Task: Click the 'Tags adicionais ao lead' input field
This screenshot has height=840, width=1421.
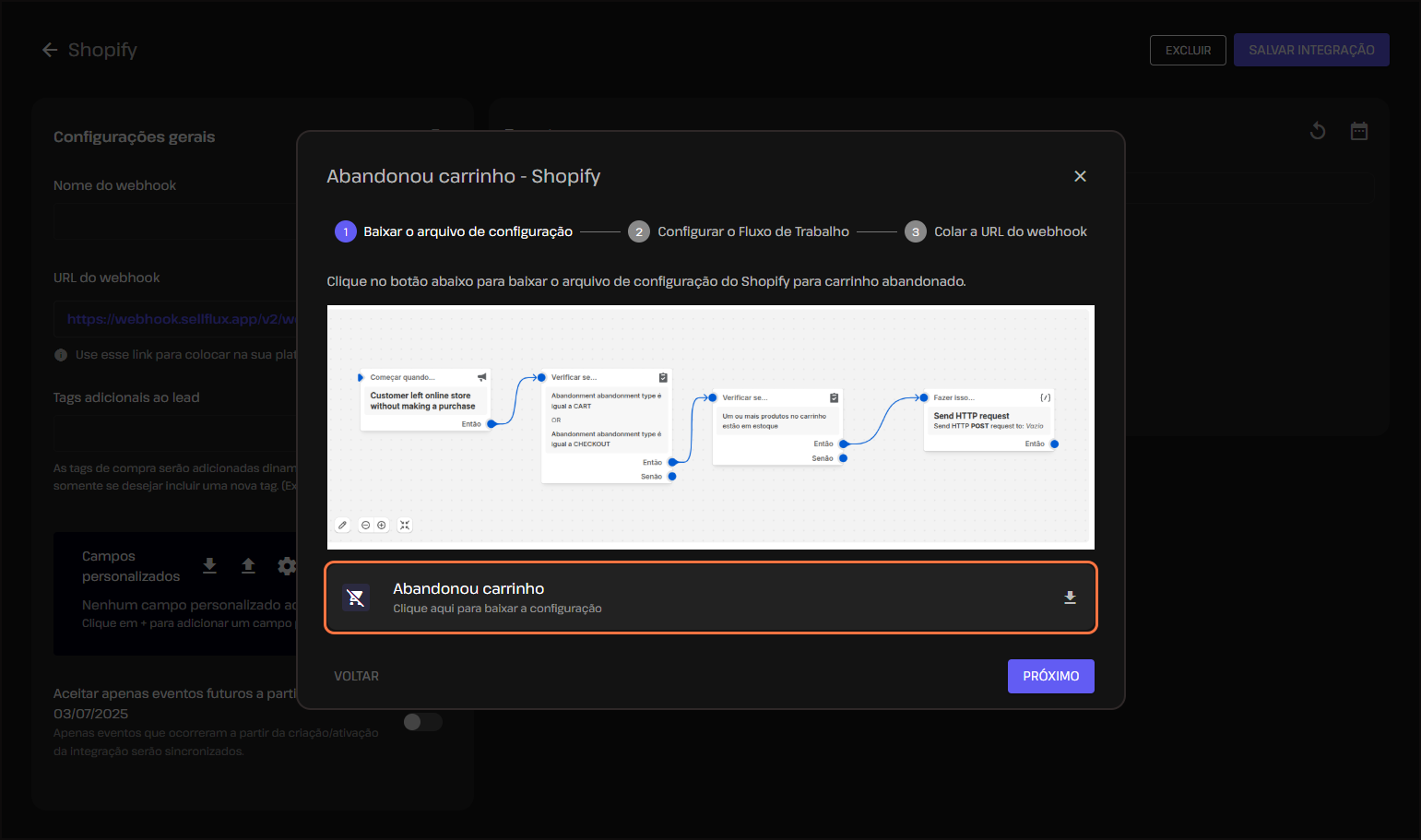Action: (175, 433)
